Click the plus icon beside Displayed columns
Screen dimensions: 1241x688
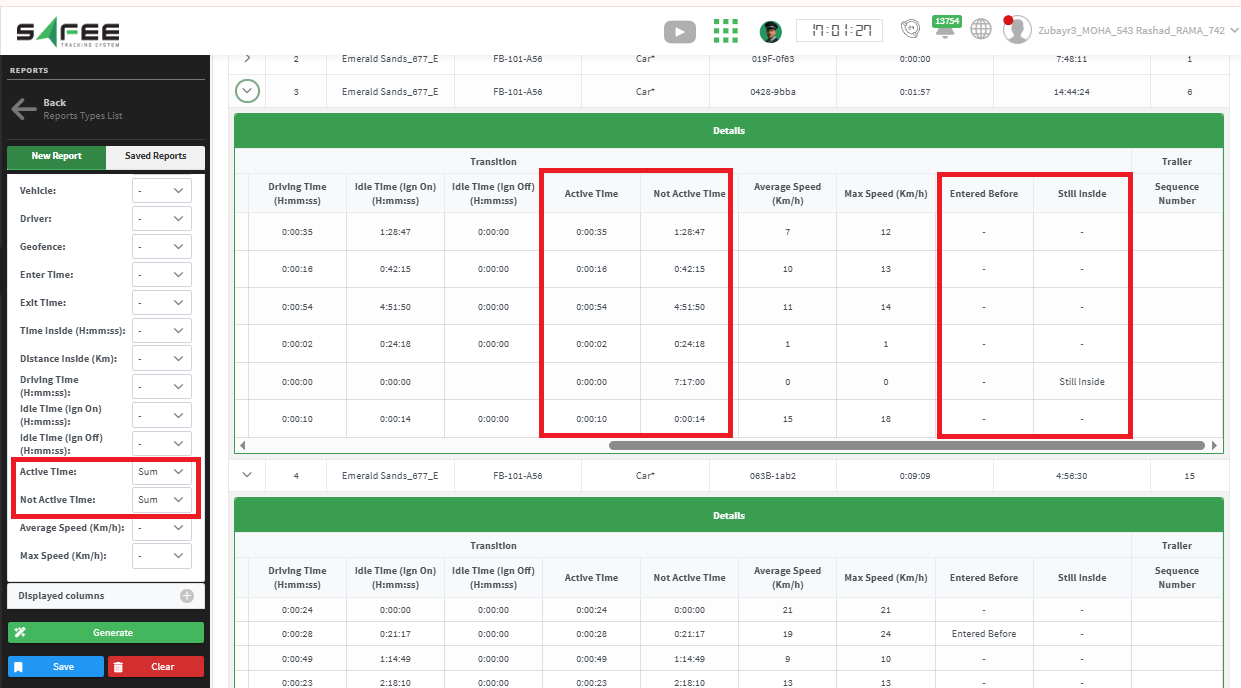pos(186,596)
